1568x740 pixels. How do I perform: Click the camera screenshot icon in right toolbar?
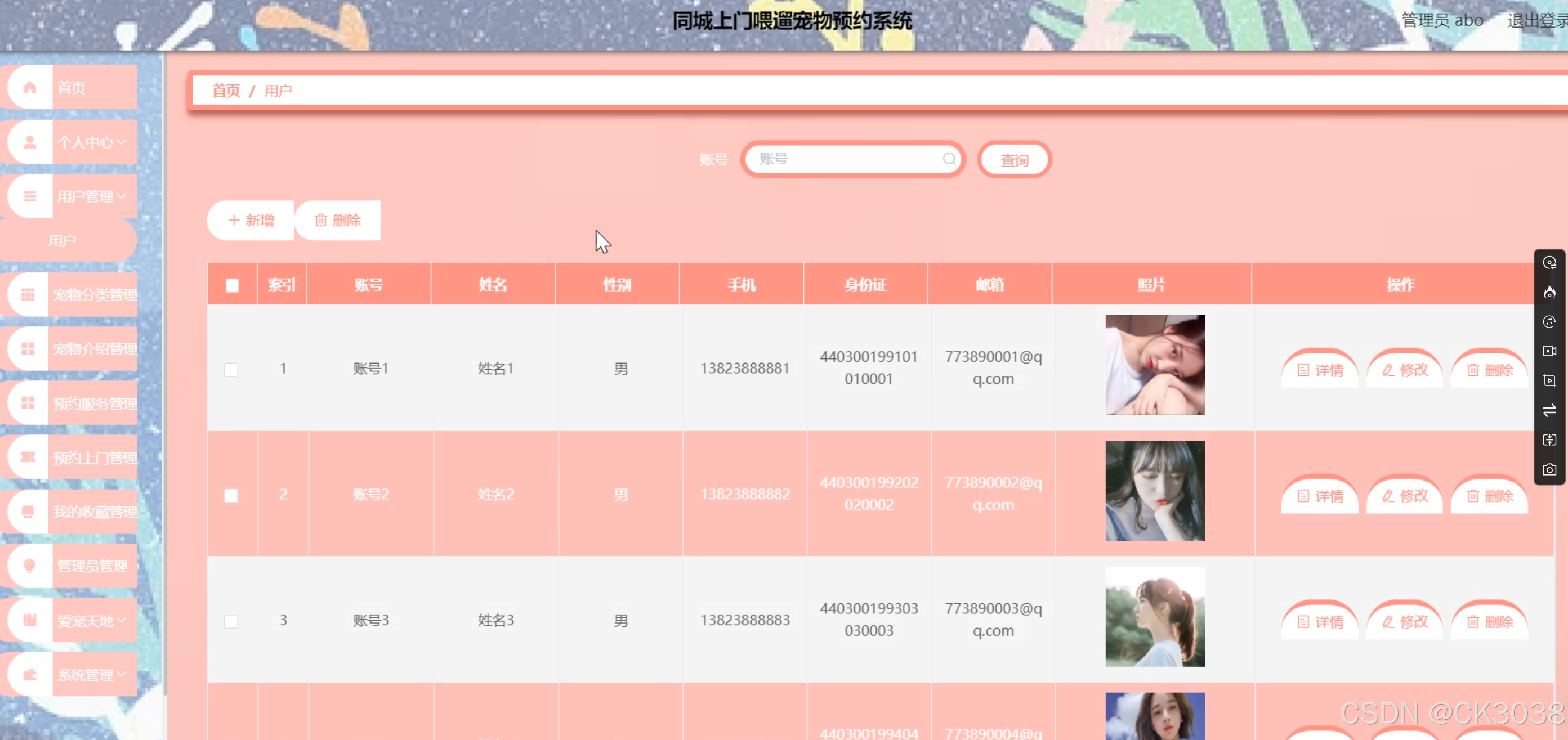[1549, 469]
